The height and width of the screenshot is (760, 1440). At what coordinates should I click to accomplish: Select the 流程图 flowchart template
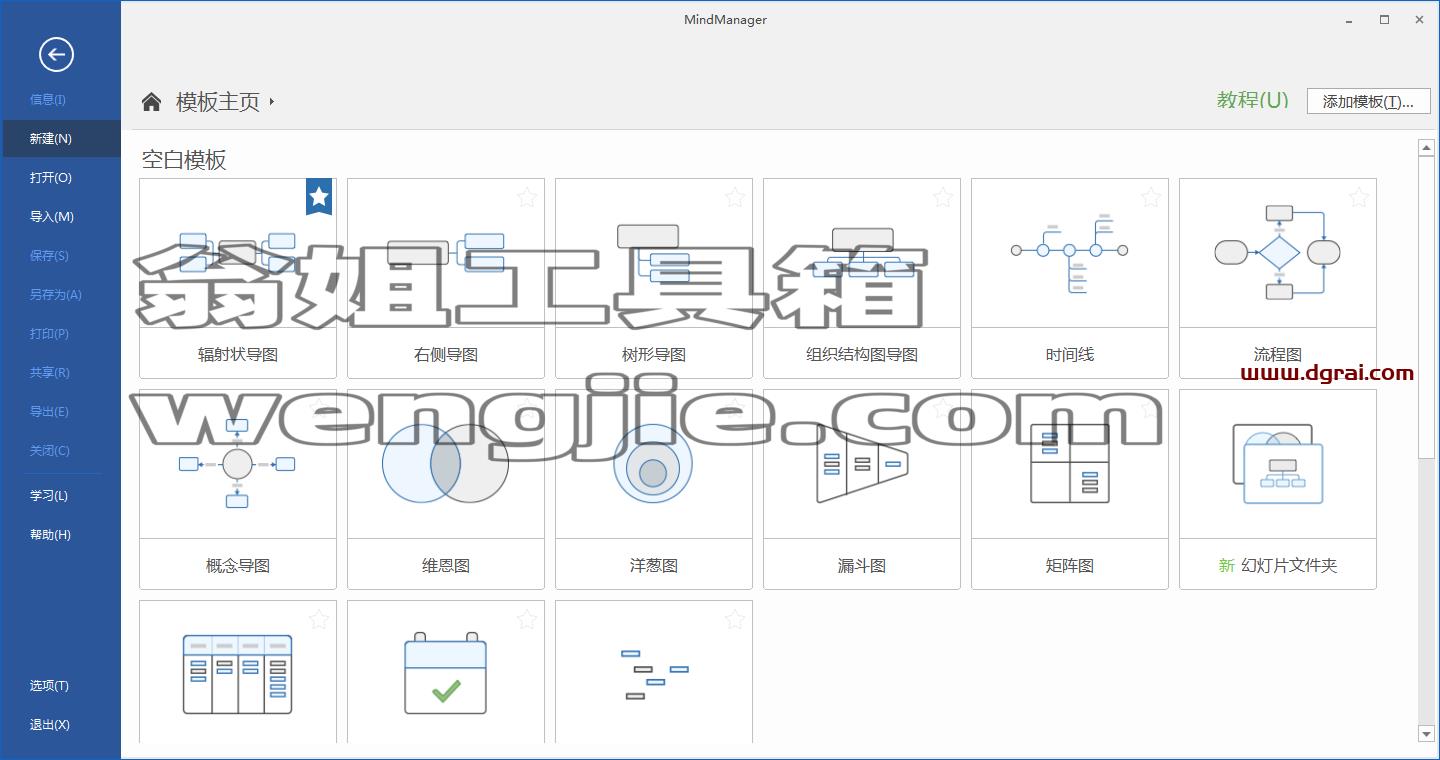(1278, 278)
